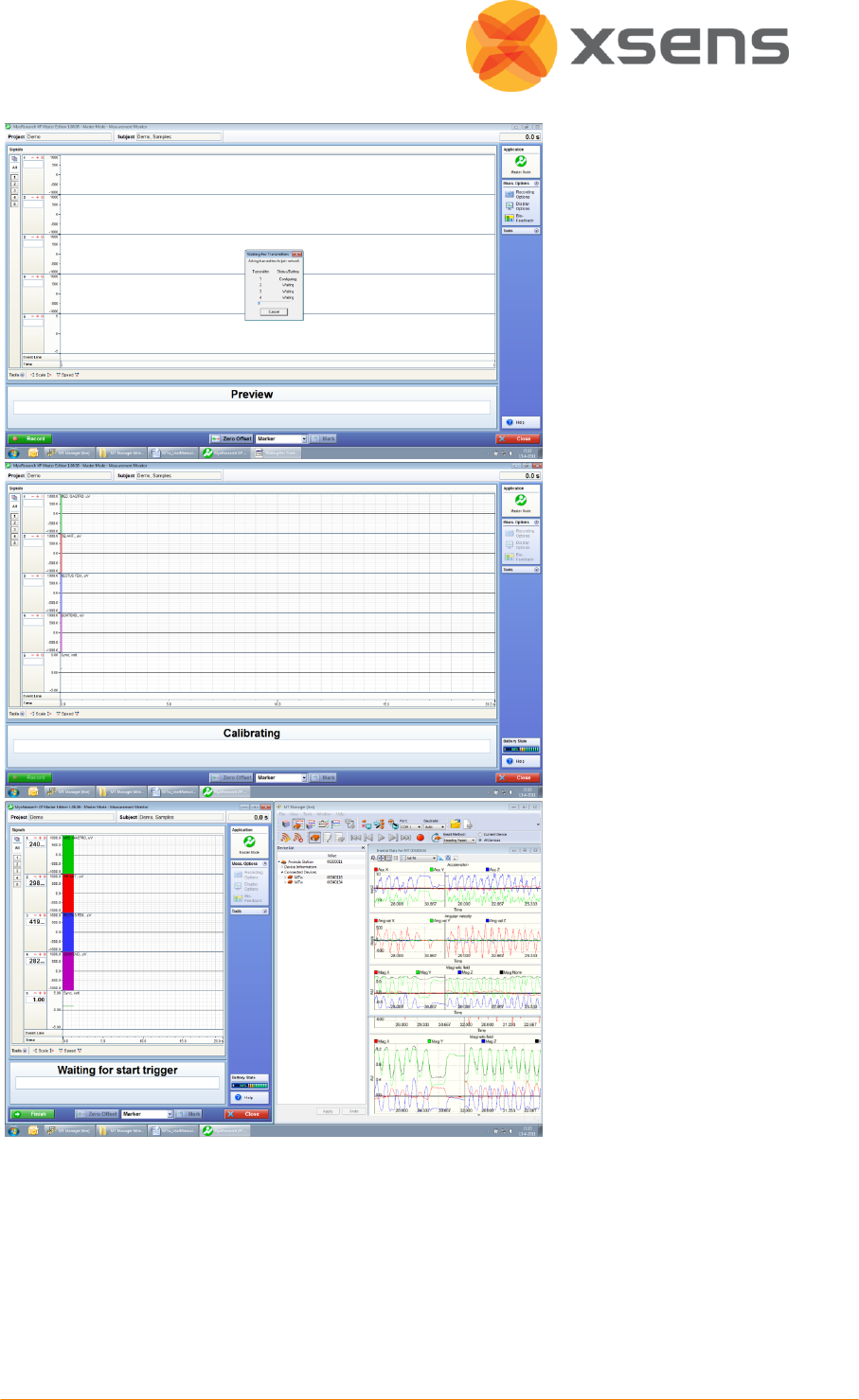This screenshot has height=1400, width=859.
Task: Select Current Device radio button in MT Manager
Action: pos(481,835)
